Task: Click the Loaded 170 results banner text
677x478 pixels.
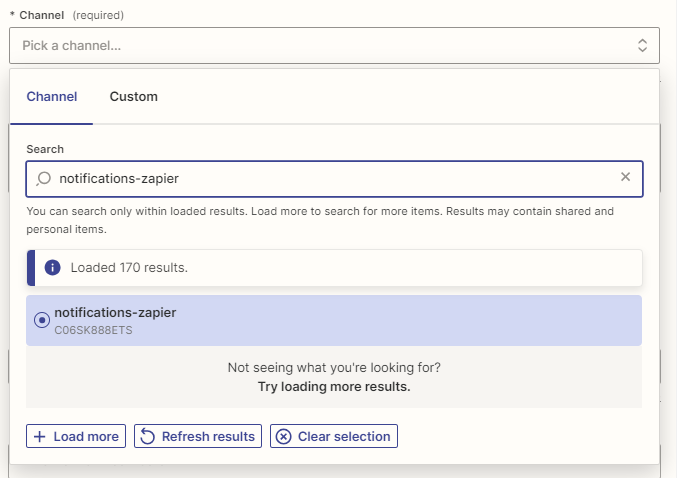Action: coord(129,268)
